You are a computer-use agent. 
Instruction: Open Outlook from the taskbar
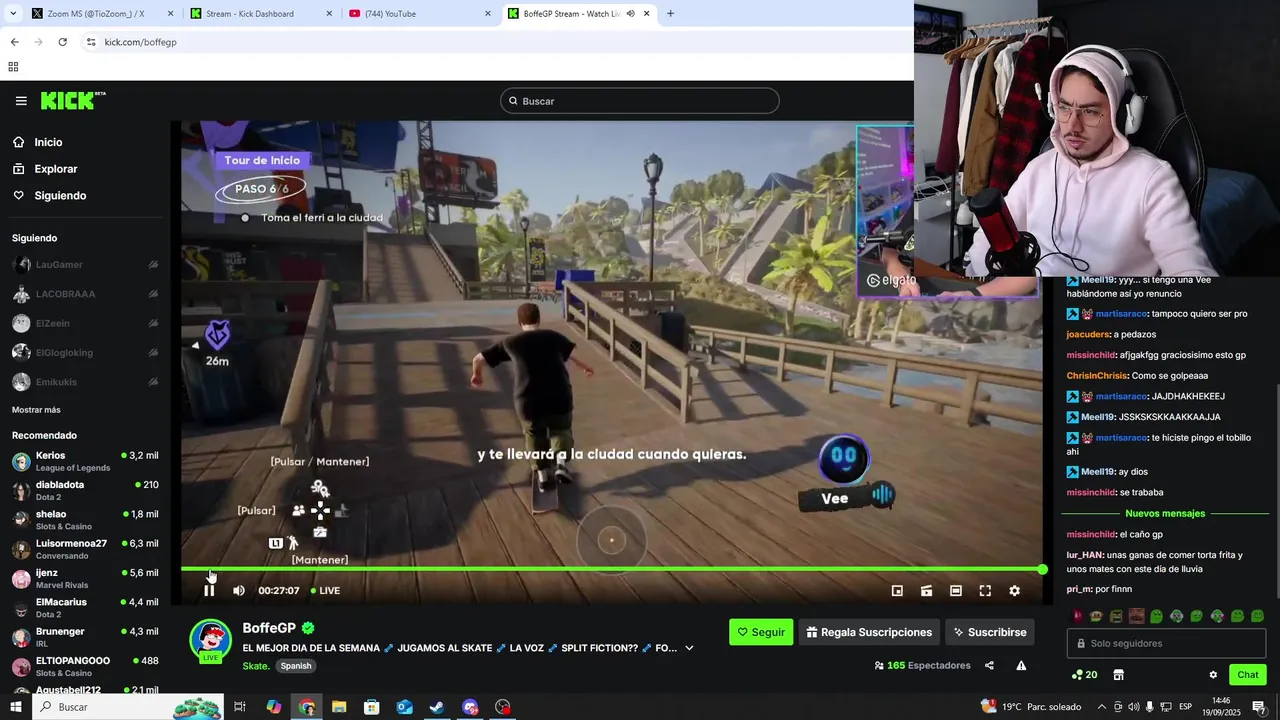(x=404, y=707)
